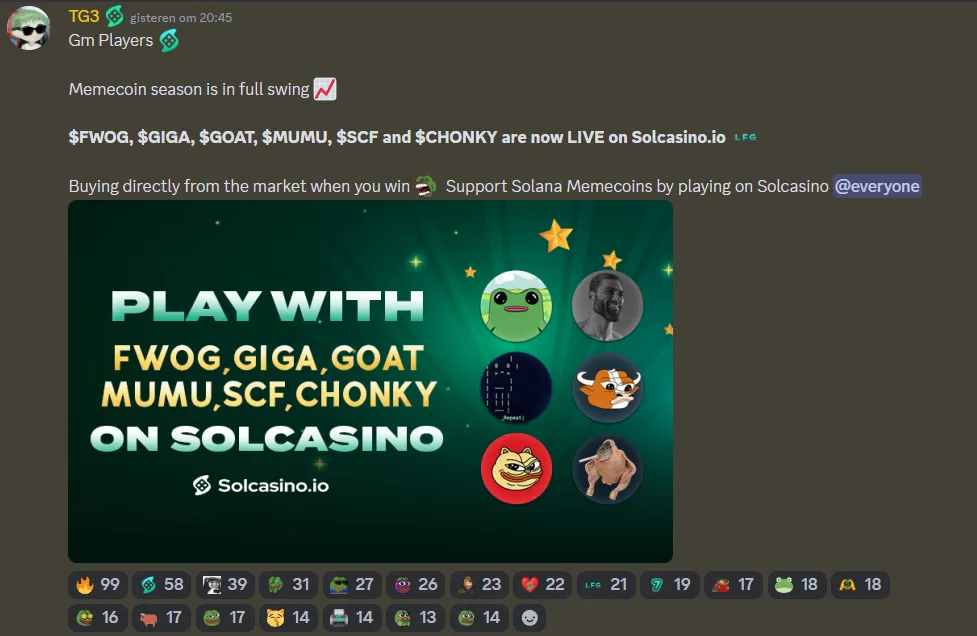Click the Solcasino badge beside TG3's name

115,16
